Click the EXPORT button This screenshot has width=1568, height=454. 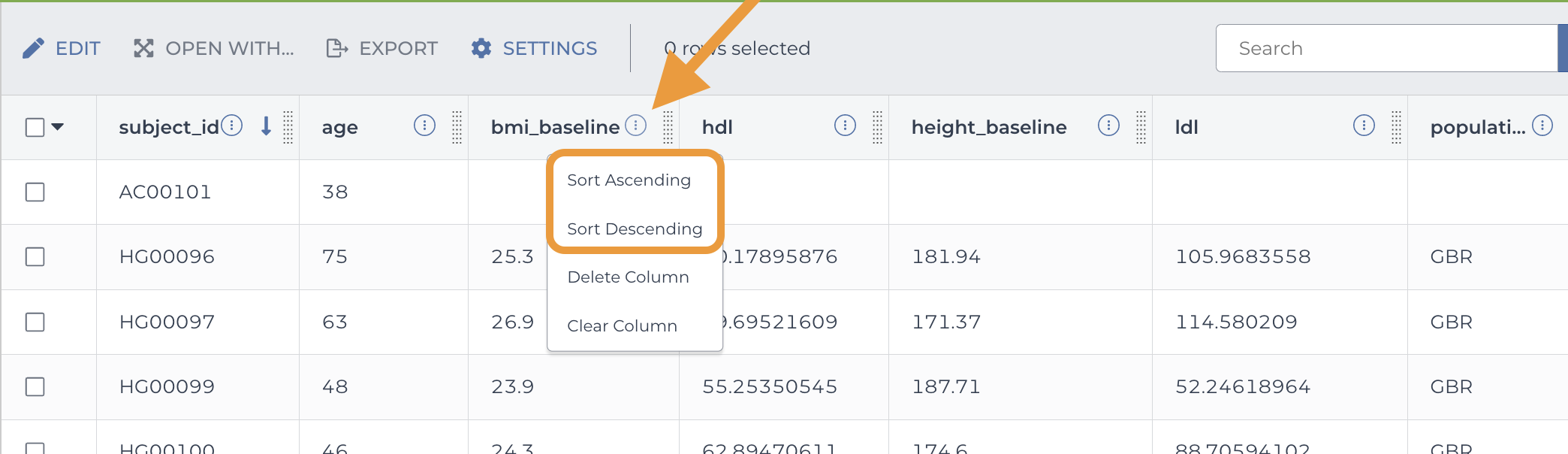coord(381,49)
